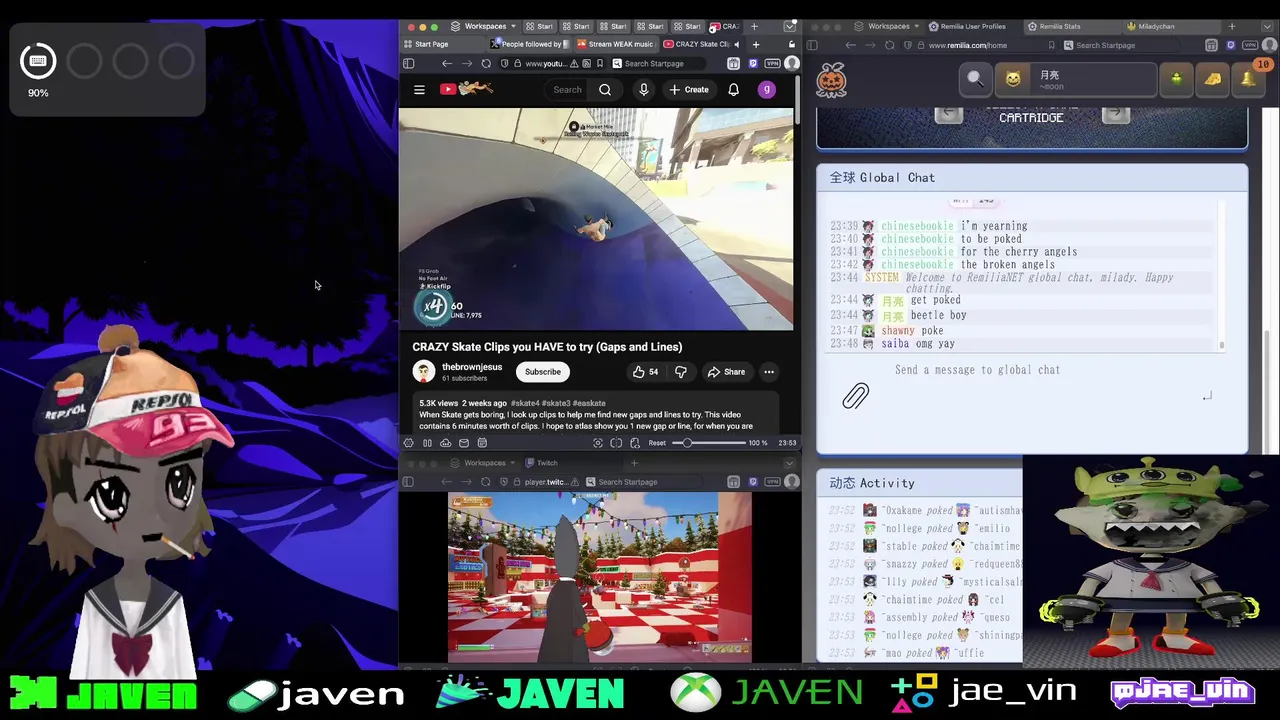This screenshot has height=720, width=1280.
Task: Open the tab list chevron in YouTube window
Action: click(789, 27)
